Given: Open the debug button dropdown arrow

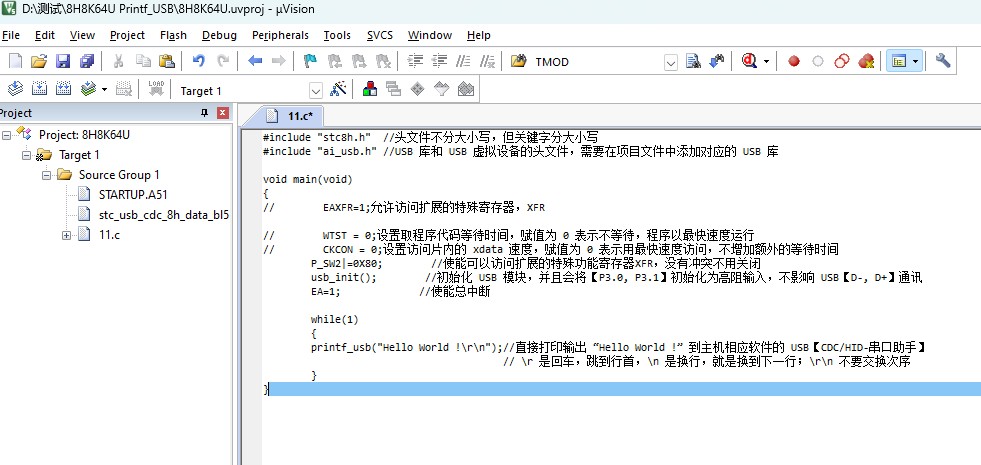Looking at the screenshot, I should pyautogui.click(x=766, y=61).
